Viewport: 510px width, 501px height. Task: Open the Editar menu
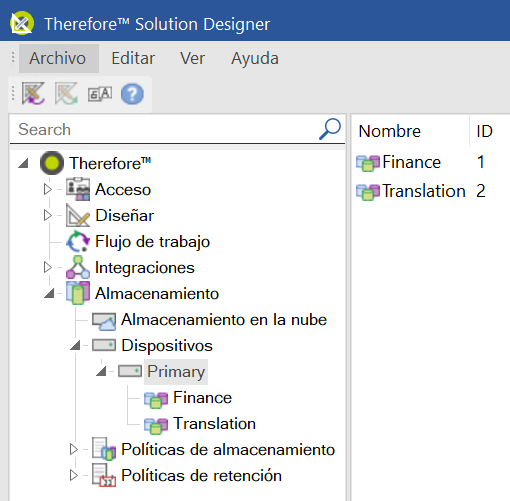tap(133, 58)
